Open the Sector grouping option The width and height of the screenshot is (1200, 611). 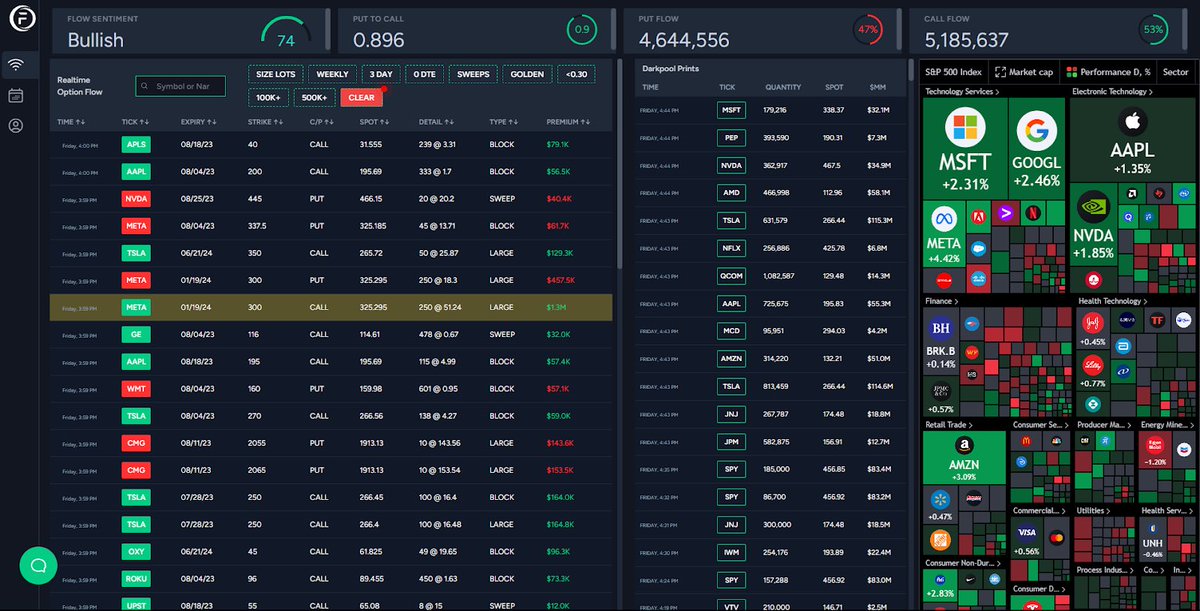click(x=1176, y=72)
